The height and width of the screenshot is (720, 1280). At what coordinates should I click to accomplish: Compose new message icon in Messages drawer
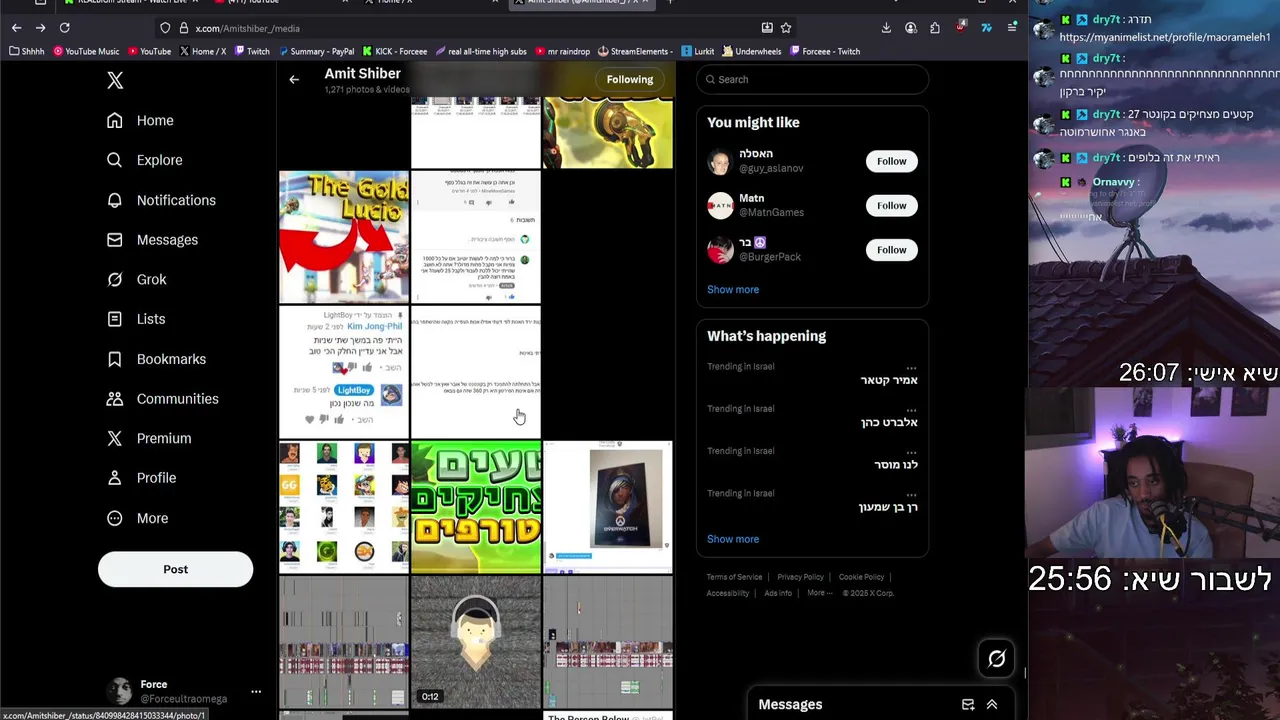968,705
